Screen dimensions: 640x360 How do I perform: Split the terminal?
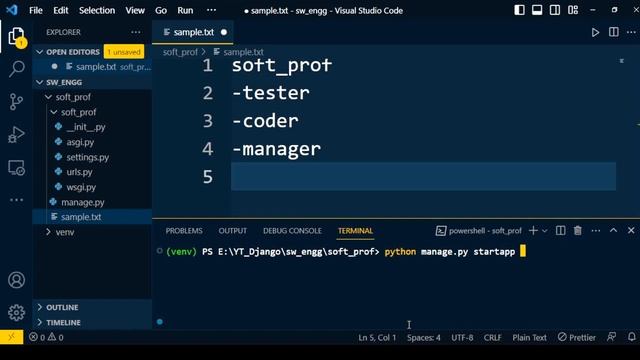click(x=560, y=231)
